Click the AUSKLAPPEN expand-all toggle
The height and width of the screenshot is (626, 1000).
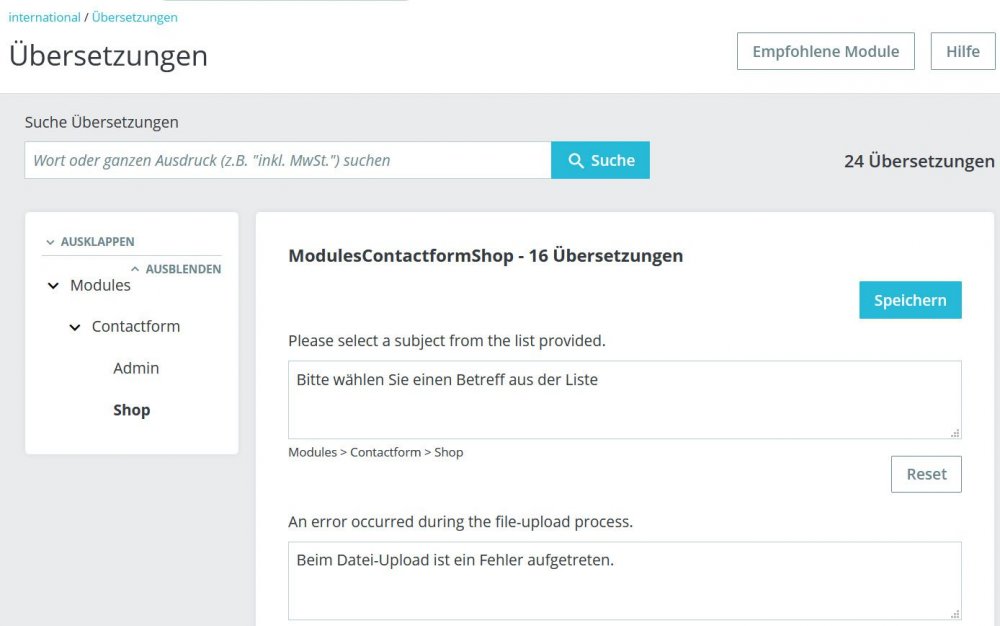coord(90,242)
